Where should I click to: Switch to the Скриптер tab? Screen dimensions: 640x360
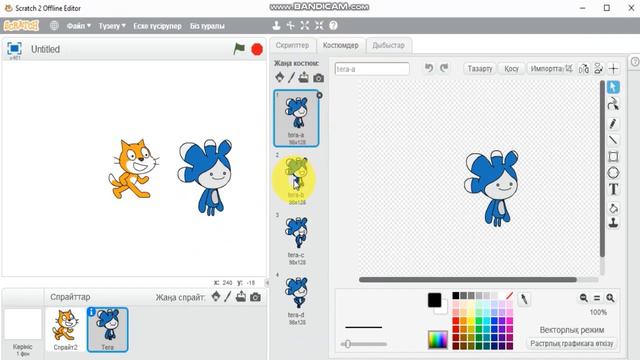coord(292,45)
